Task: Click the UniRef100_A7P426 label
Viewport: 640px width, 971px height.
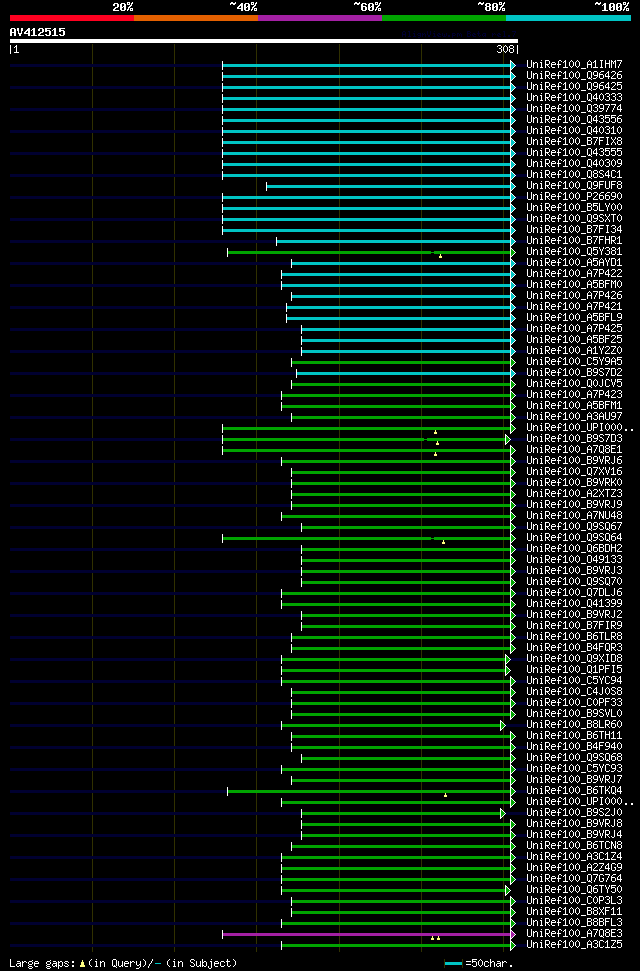Action: click(x=574, y=295)
